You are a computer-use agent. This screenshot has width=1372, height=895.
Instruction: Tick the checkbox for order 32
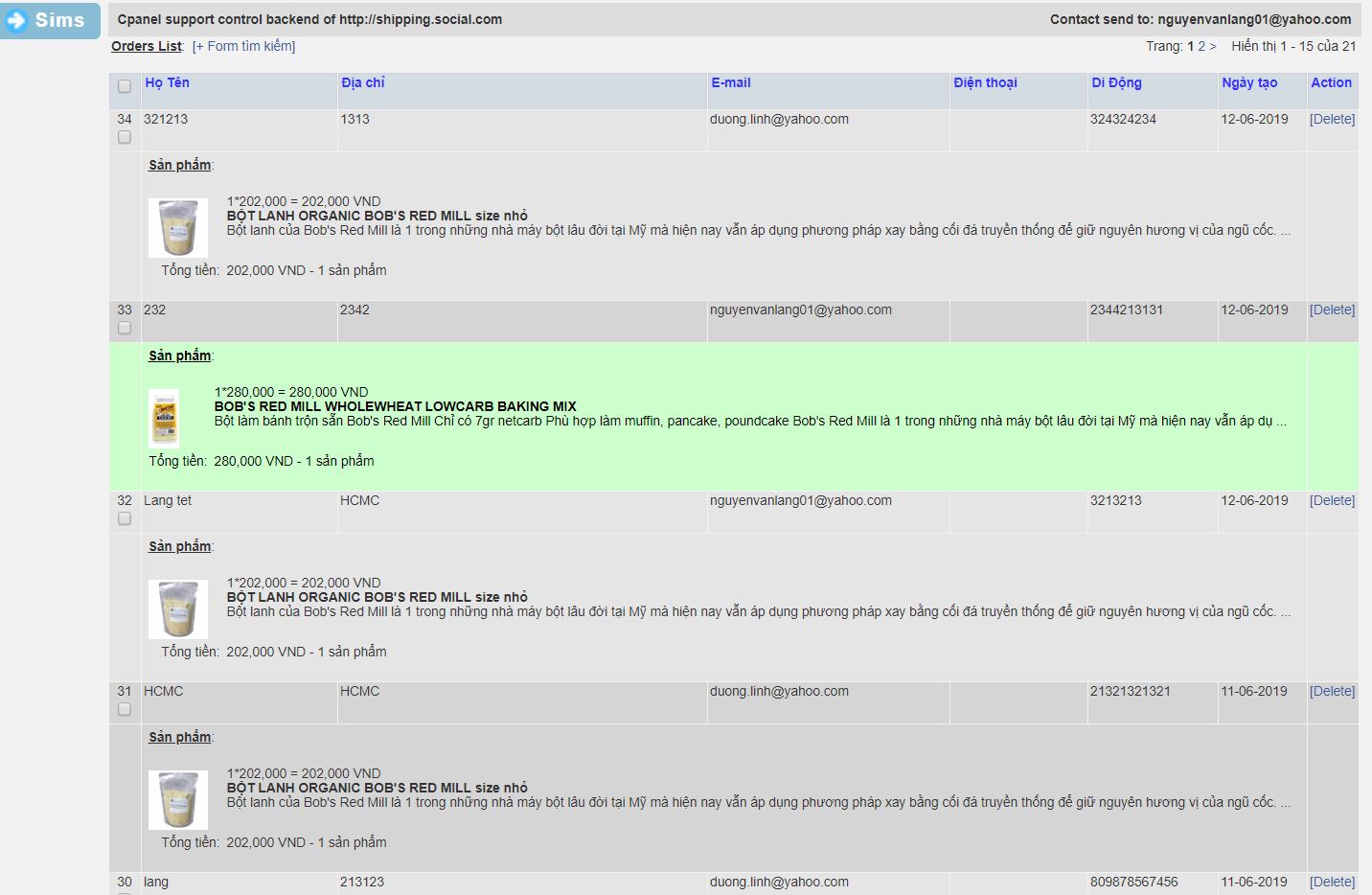[x=125, y=518]
